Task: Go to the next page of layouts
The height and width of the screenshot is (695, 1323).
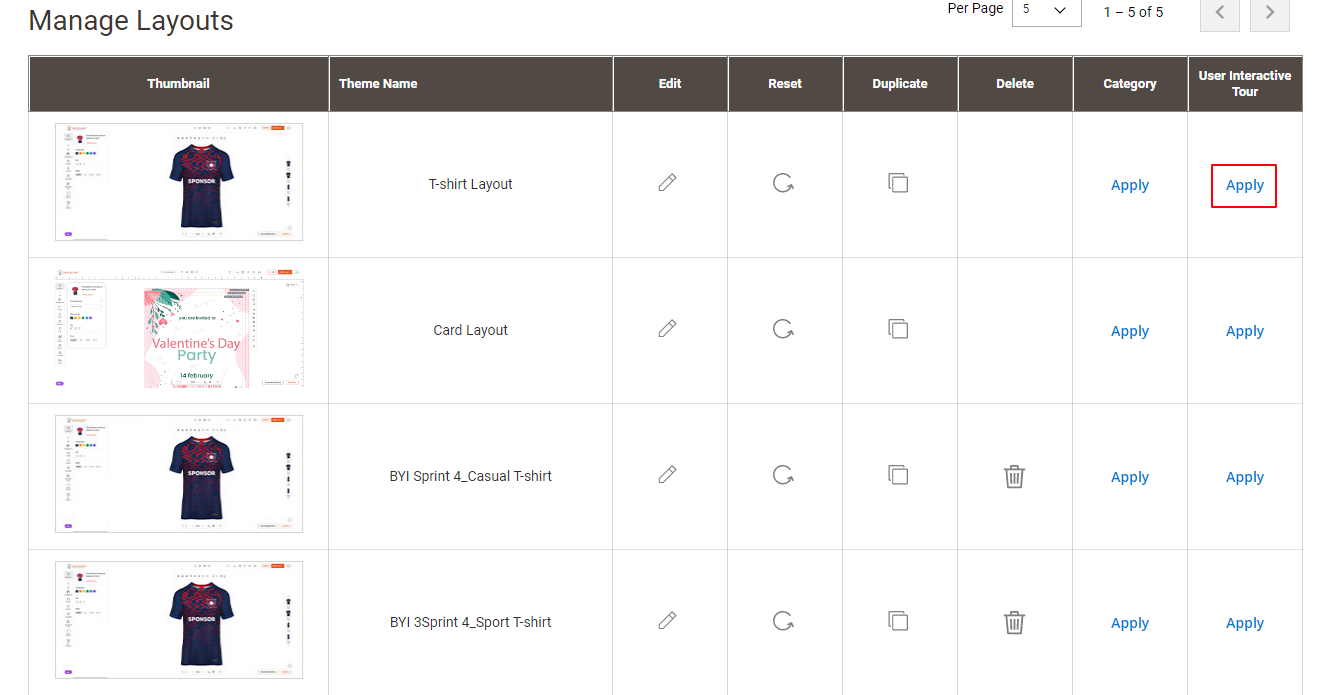Action: coord(1269,15)
